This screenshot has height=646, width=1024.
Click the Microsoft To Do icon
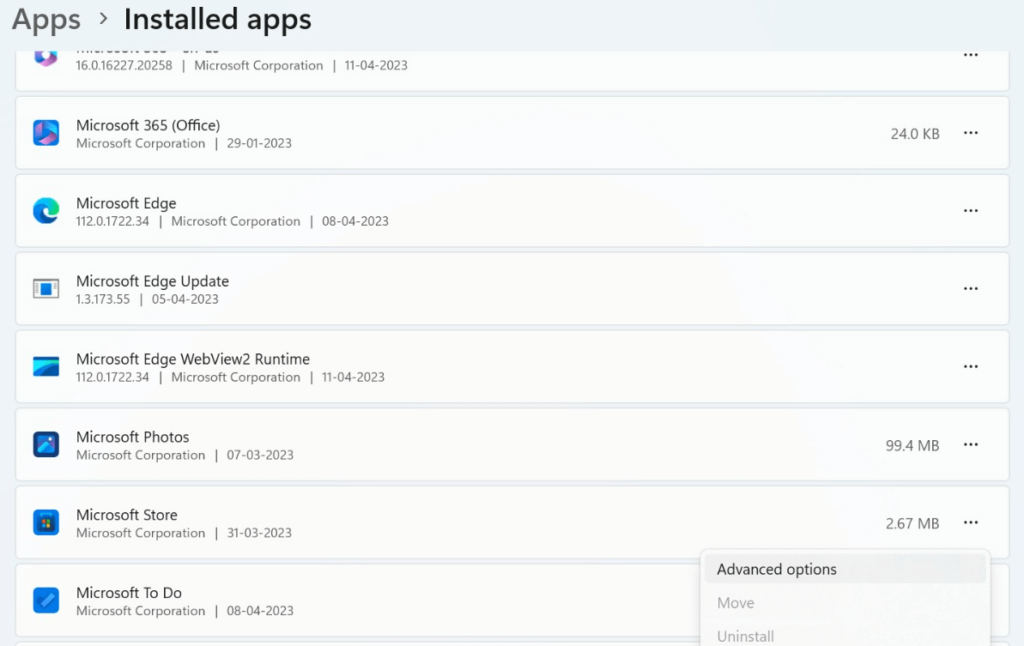click(46, 600)
